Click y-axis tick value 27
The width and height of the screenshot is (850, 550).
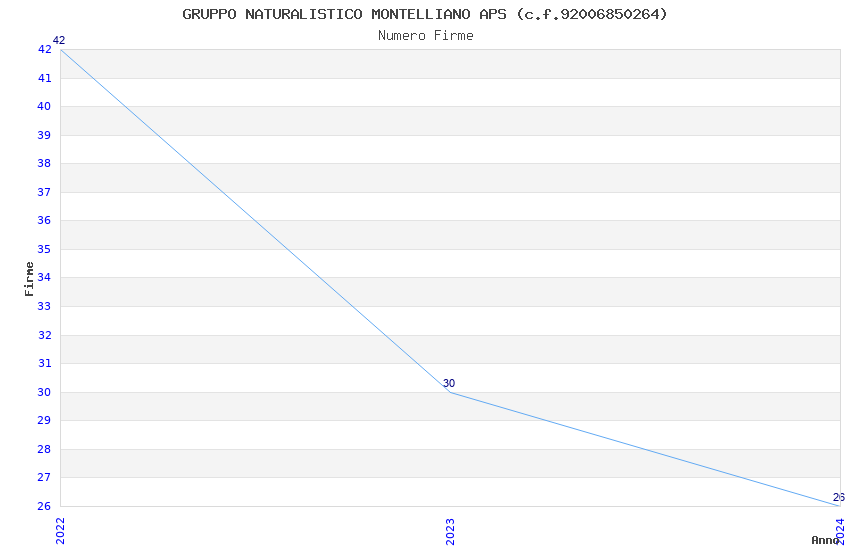tap(44, 477)
